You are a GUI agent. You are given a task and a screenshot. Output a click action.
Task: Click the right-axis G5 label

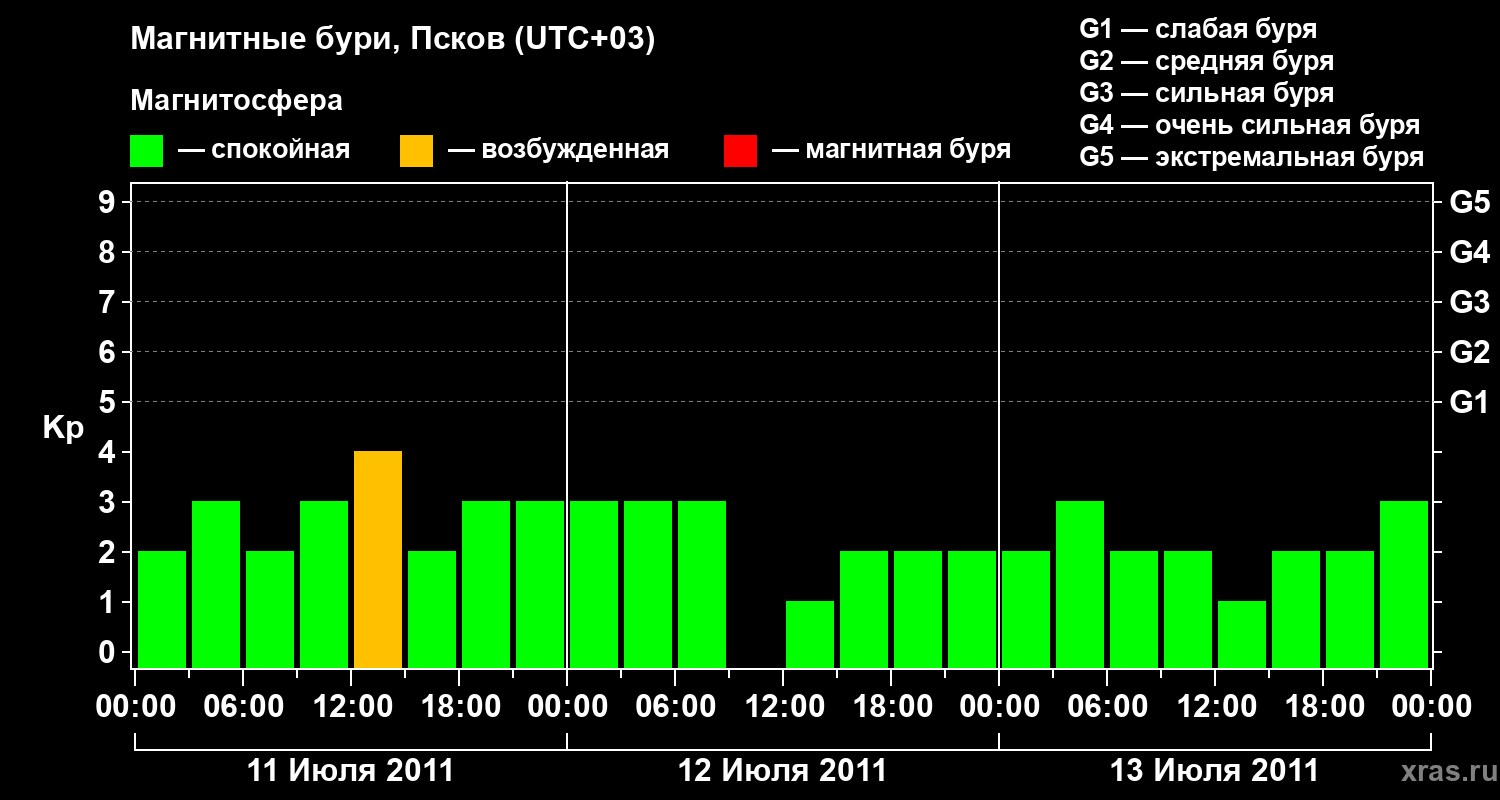pyautogui.click(x=1470, y=203)
